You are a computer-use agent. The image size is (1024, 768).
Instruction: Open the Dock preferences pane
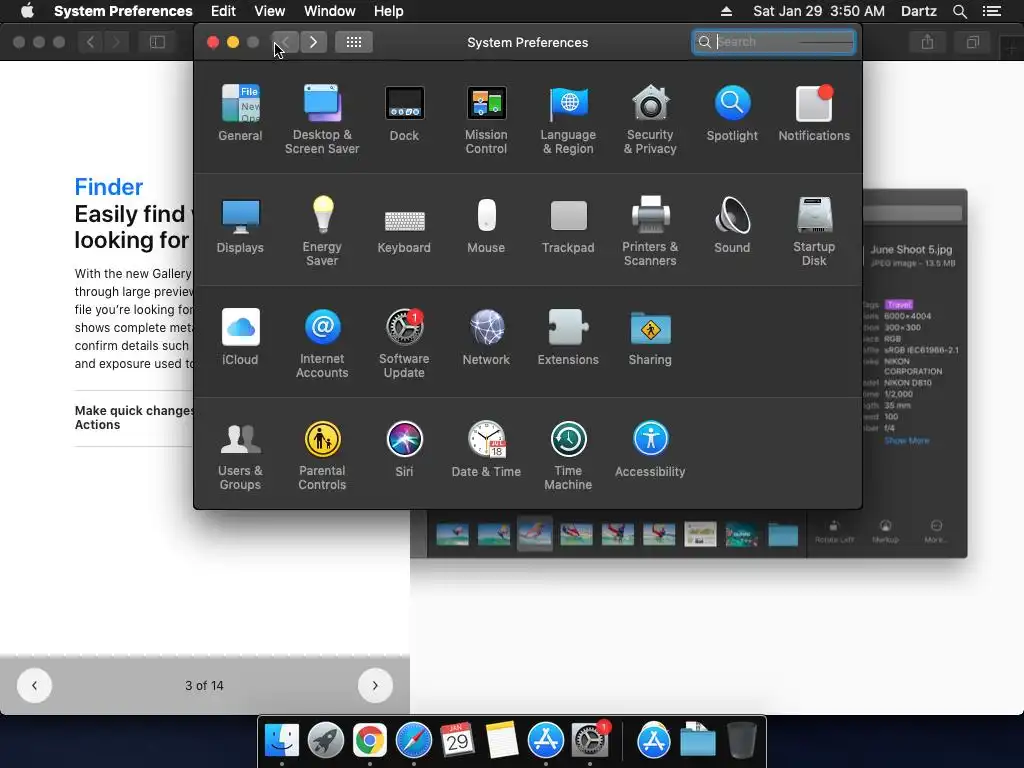404,112
